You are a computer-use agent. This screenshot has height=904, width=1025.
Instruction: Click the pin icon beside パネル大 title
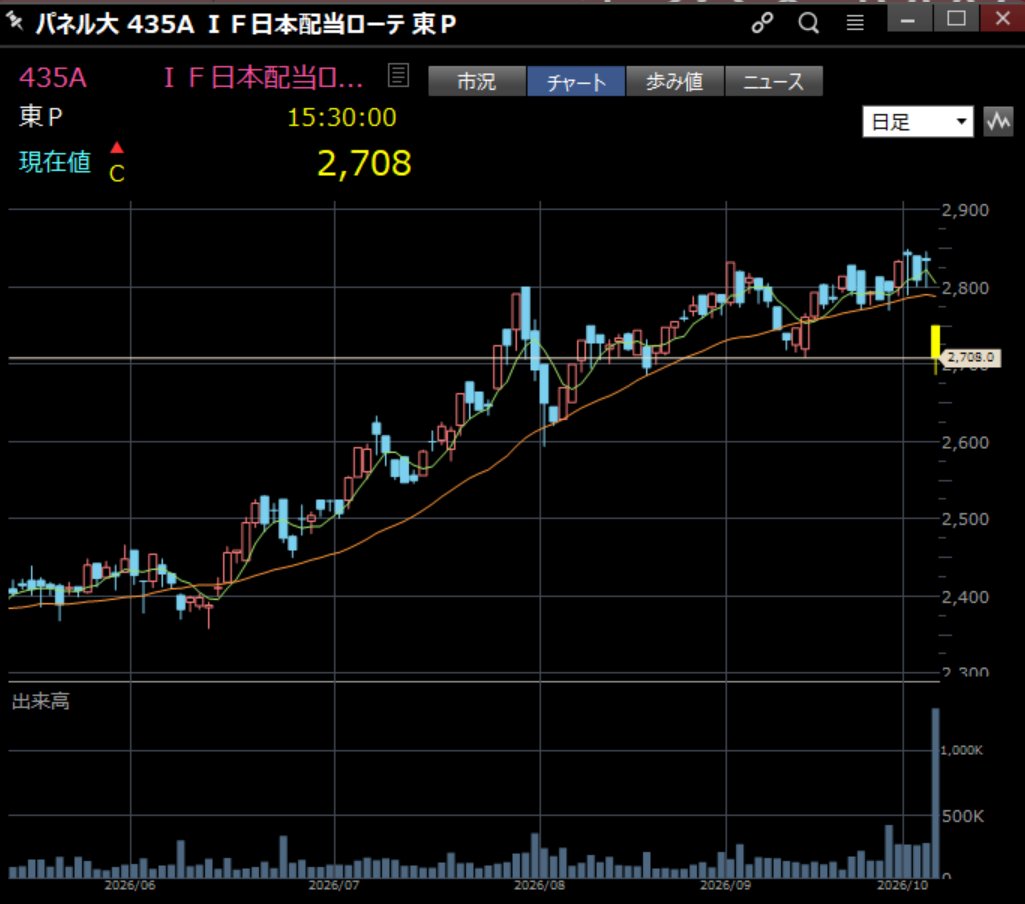14,21
